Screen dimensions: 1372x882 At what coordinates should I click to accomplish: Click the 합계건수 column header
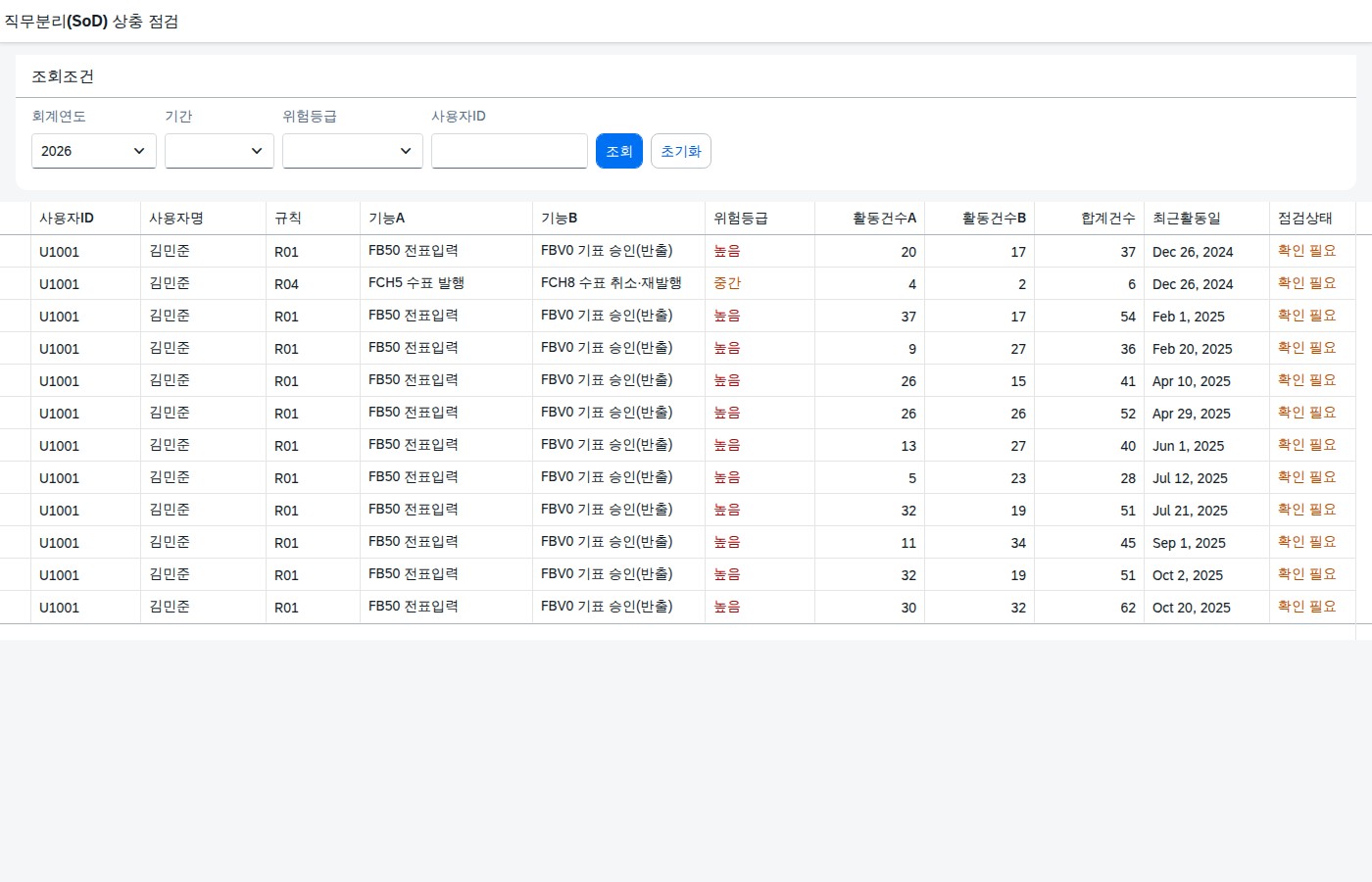[x=1090, y=219]
